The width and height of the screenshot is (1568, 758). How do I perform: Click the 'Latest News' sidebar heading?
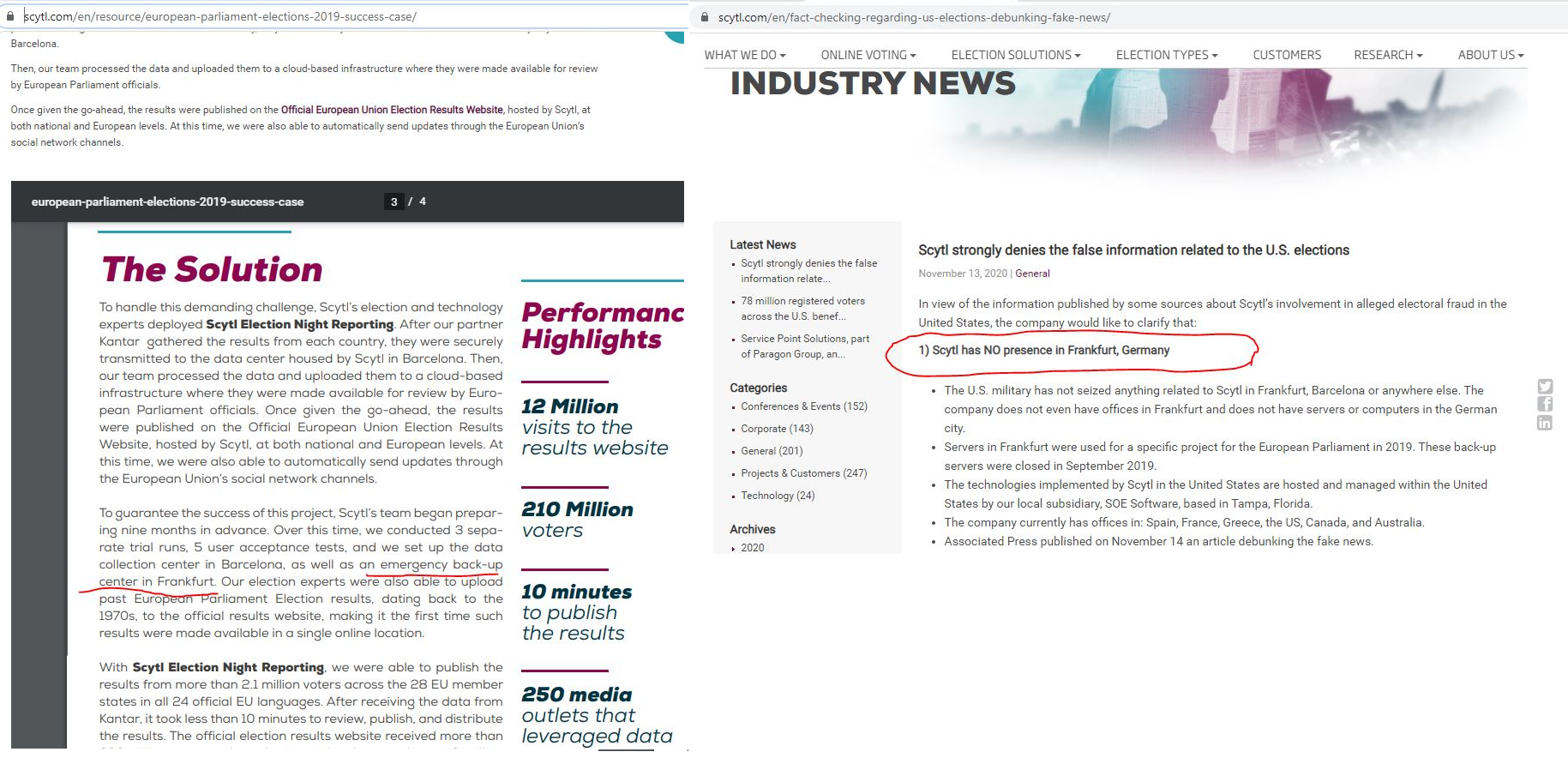[762, 245]
